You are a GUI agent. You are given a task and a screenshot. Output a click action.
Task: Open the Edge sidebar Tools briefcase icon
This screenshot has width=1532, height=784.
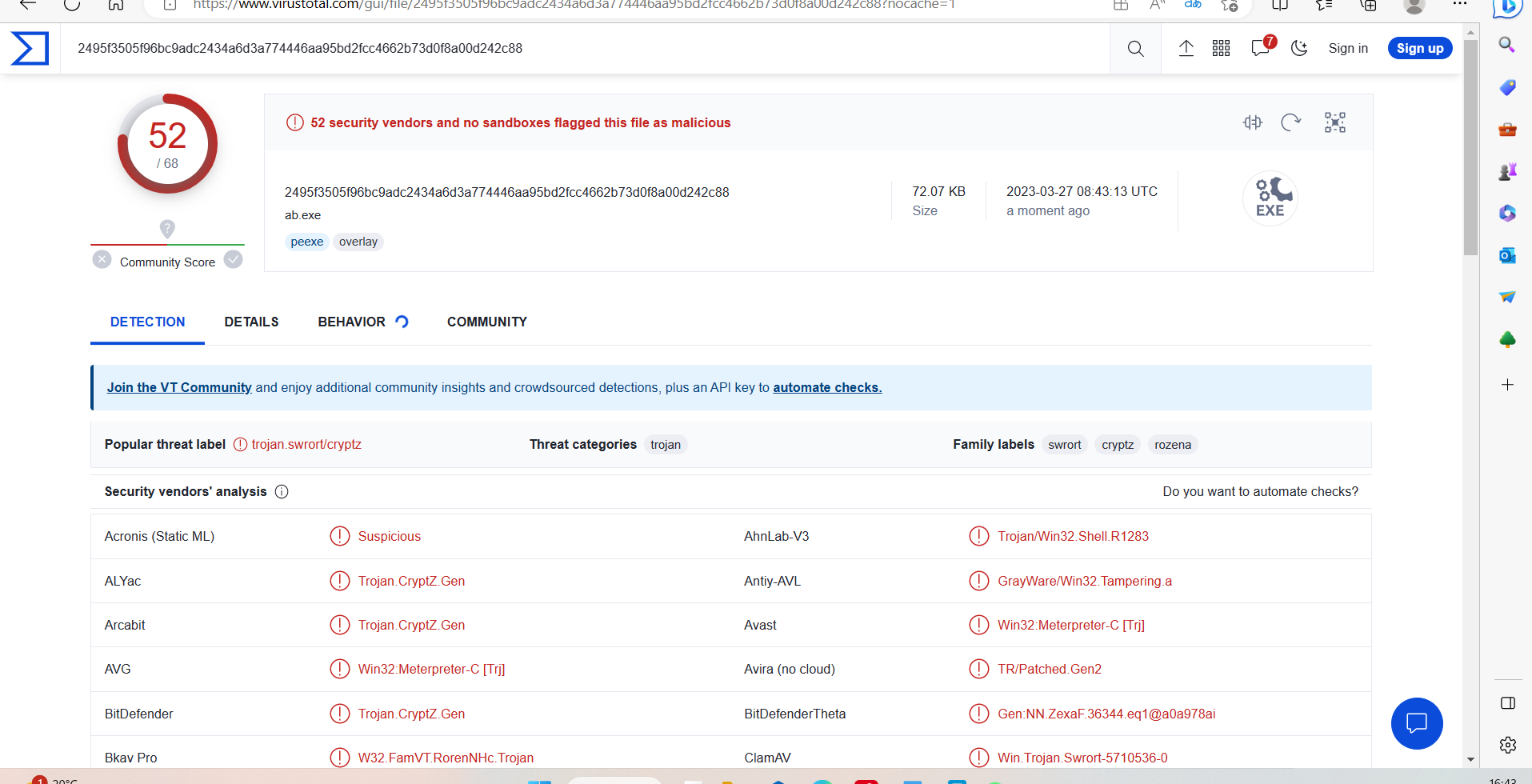pyautogui.click(x=1507, y=130)
